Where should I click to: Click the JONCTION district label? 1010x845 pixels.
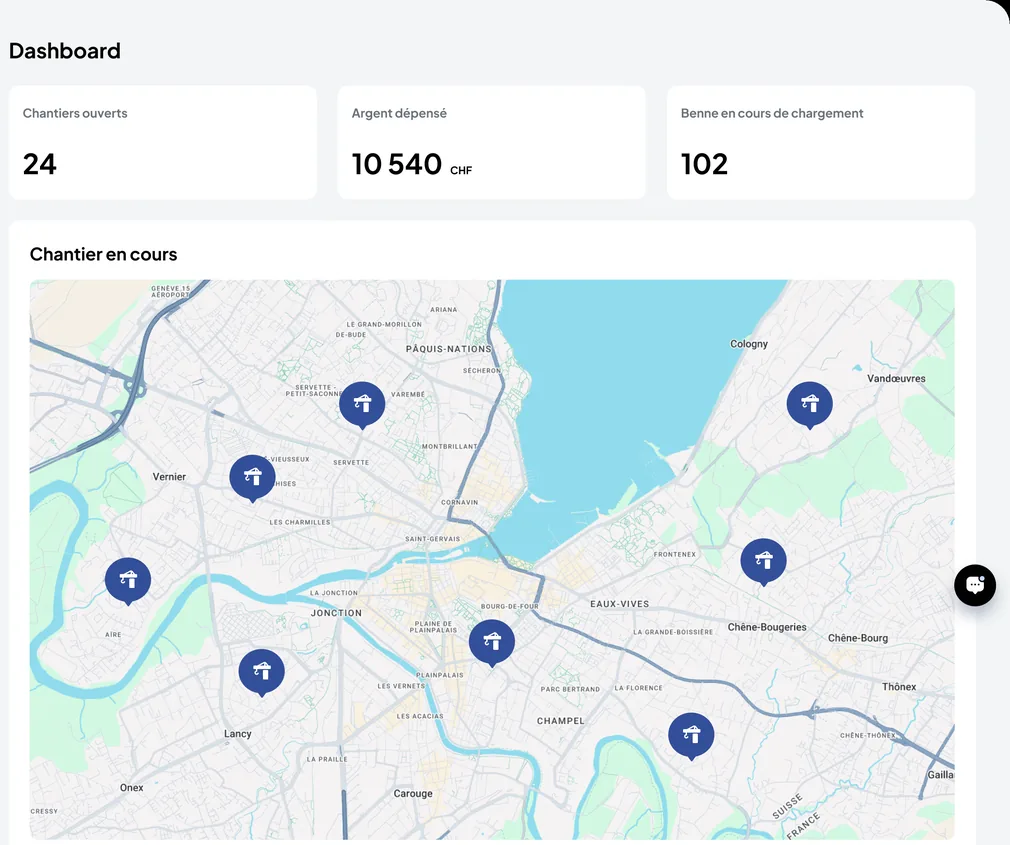click(336, 613)
